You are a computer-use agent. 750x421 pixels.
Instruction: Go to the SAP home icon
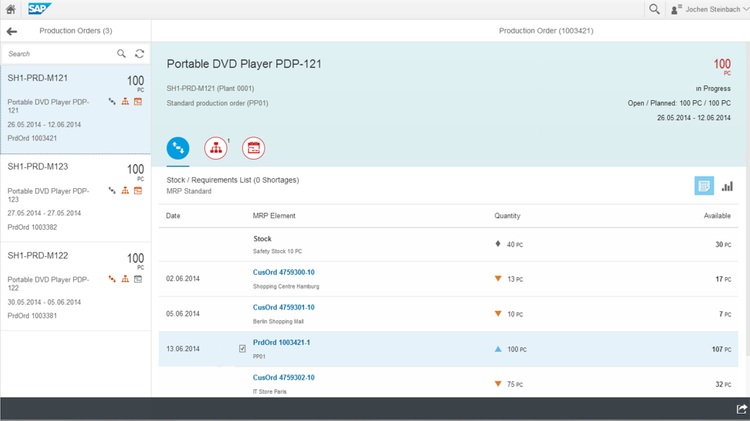coord(11,9)
